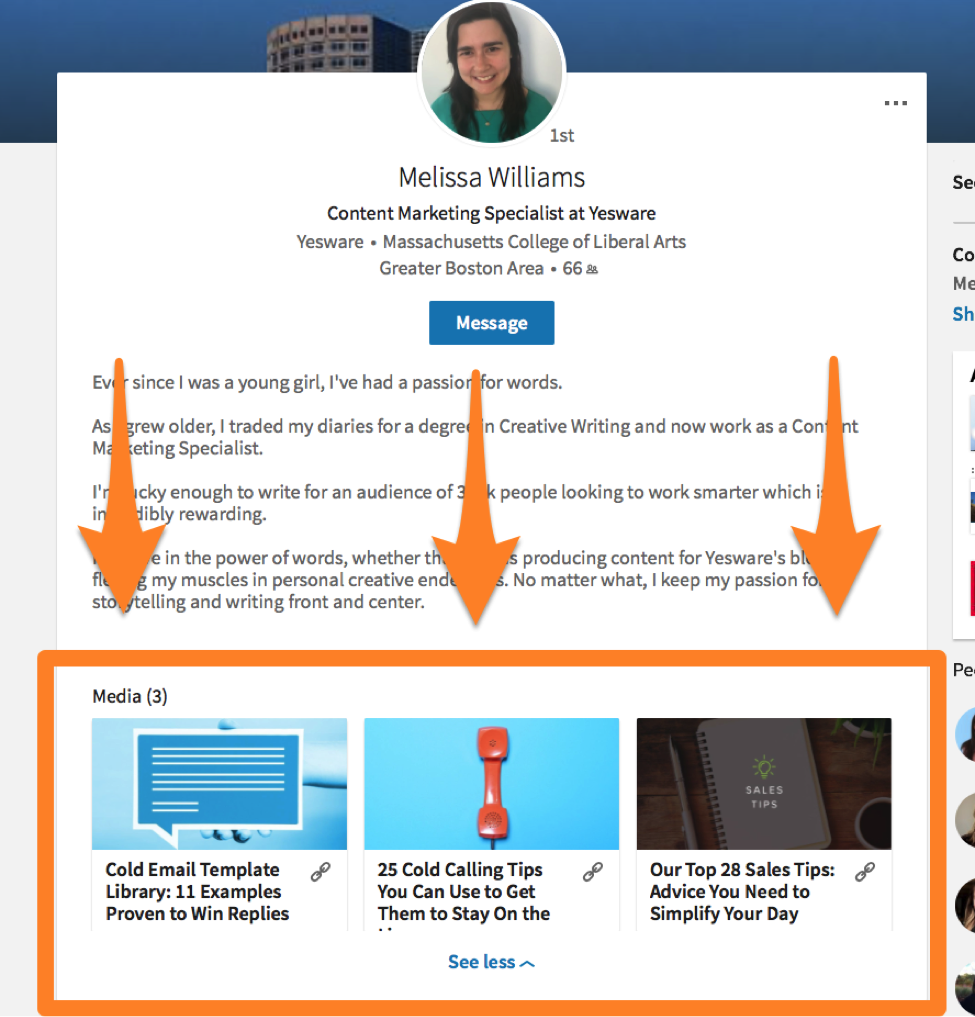This screenshot has width=975, height=1017.
Task: Open the Sales Tips notebook media thumbnail
Action: pyautogui.click(x=763, y=784)
